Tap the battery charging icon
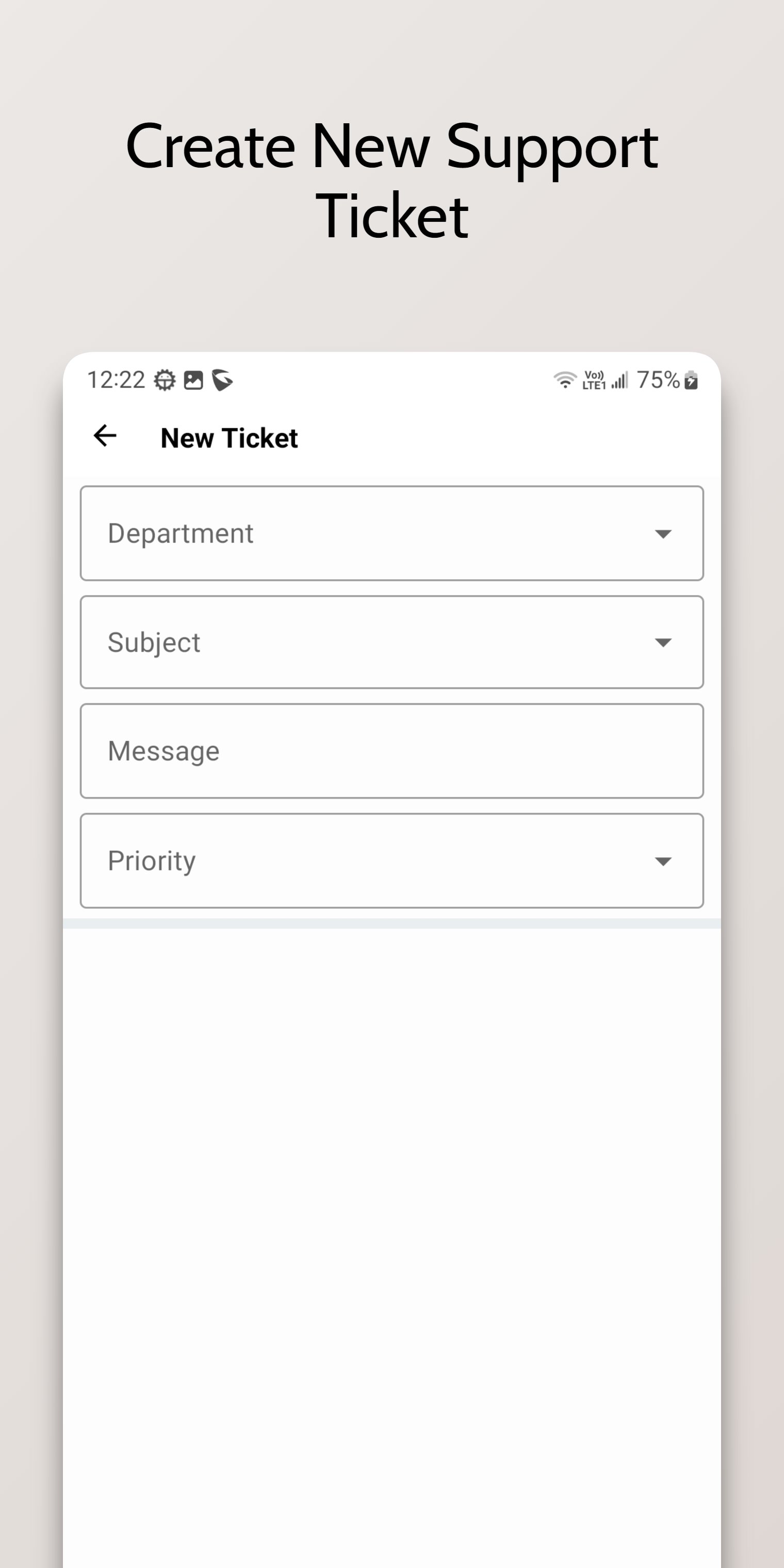Image resolution: width=784 pixels, height=1568 pixels. click(691, 381)
